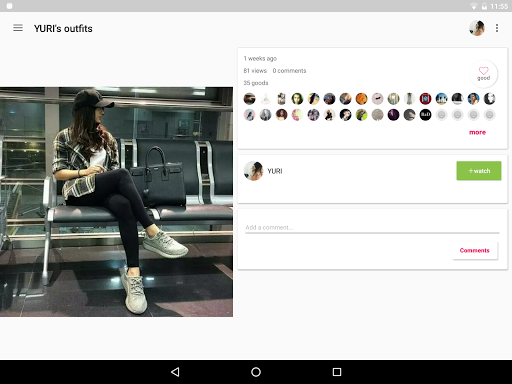
Task: Tap Android home circle button
Action: coord(256,372)
